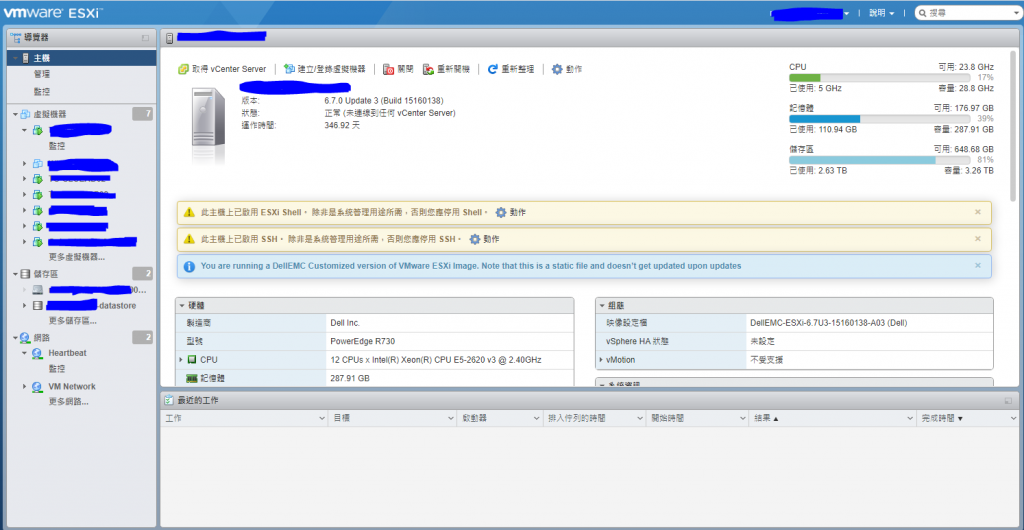The width and height of the screenshot is (1024, 530).
Task: Click the 建立/登錄虛擬機器 toolbar icon
Action: [289, 69]
